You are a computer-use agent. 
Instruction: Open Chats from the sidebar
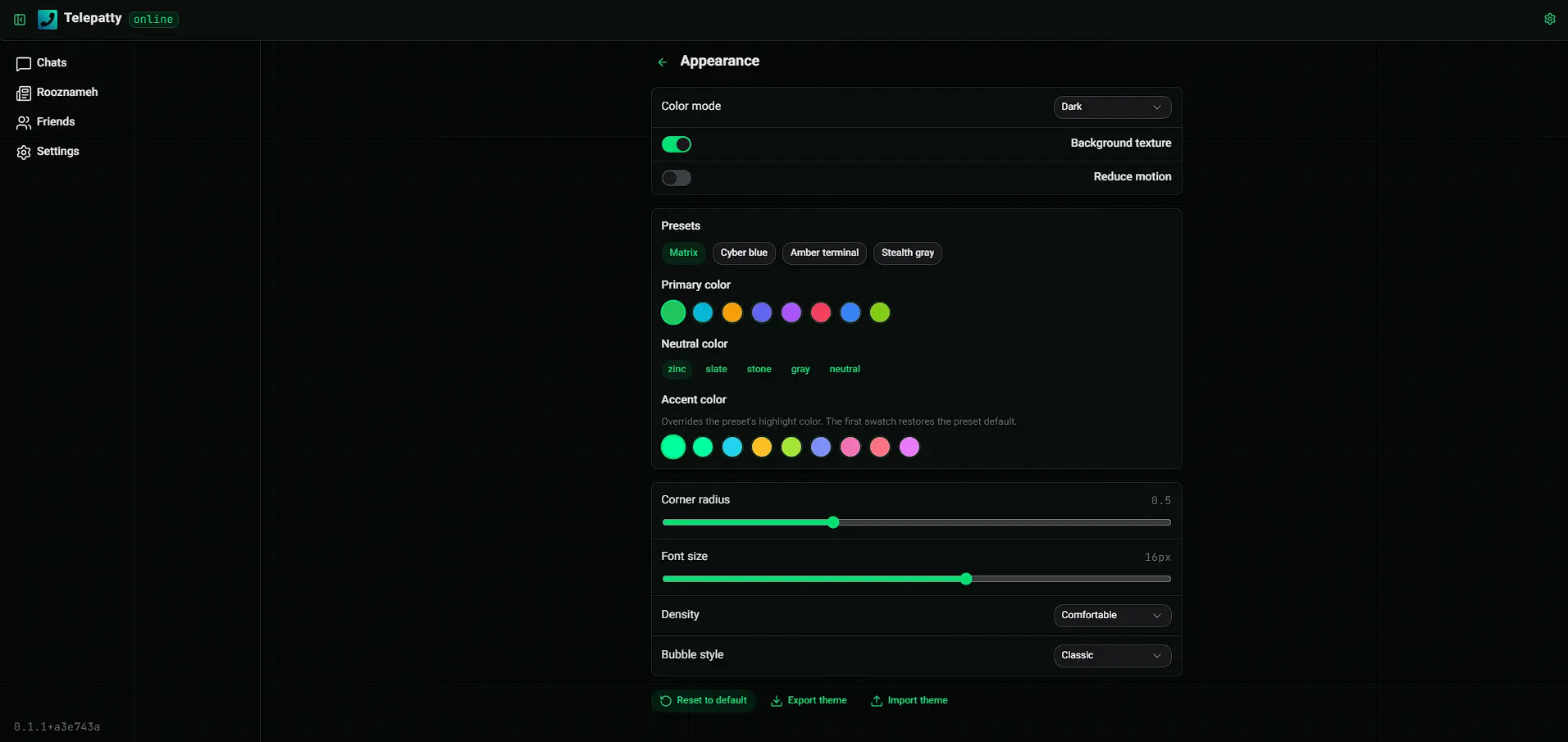tap(42, 63)
